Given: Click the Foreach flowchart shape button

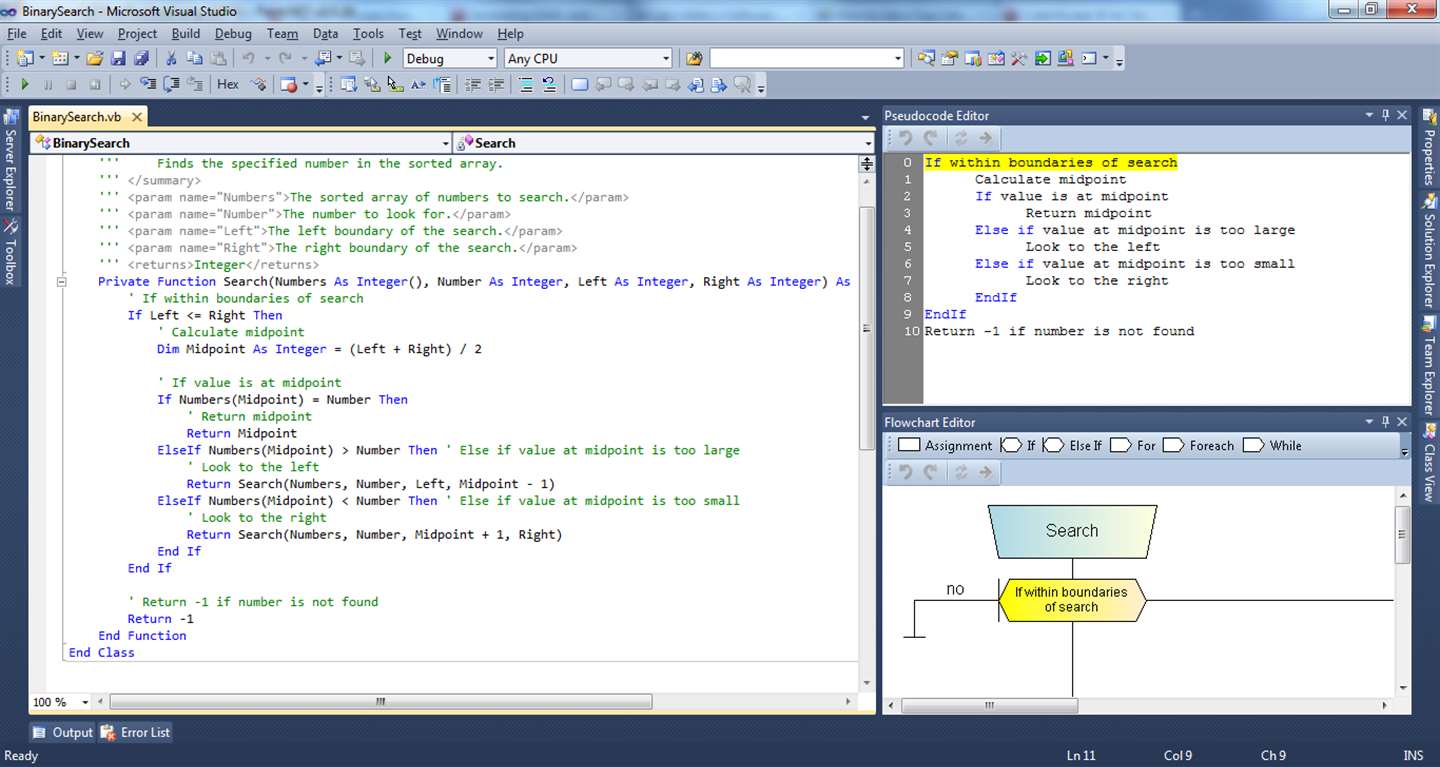Looking at the screenshot, I should (x=1199, y=445).
